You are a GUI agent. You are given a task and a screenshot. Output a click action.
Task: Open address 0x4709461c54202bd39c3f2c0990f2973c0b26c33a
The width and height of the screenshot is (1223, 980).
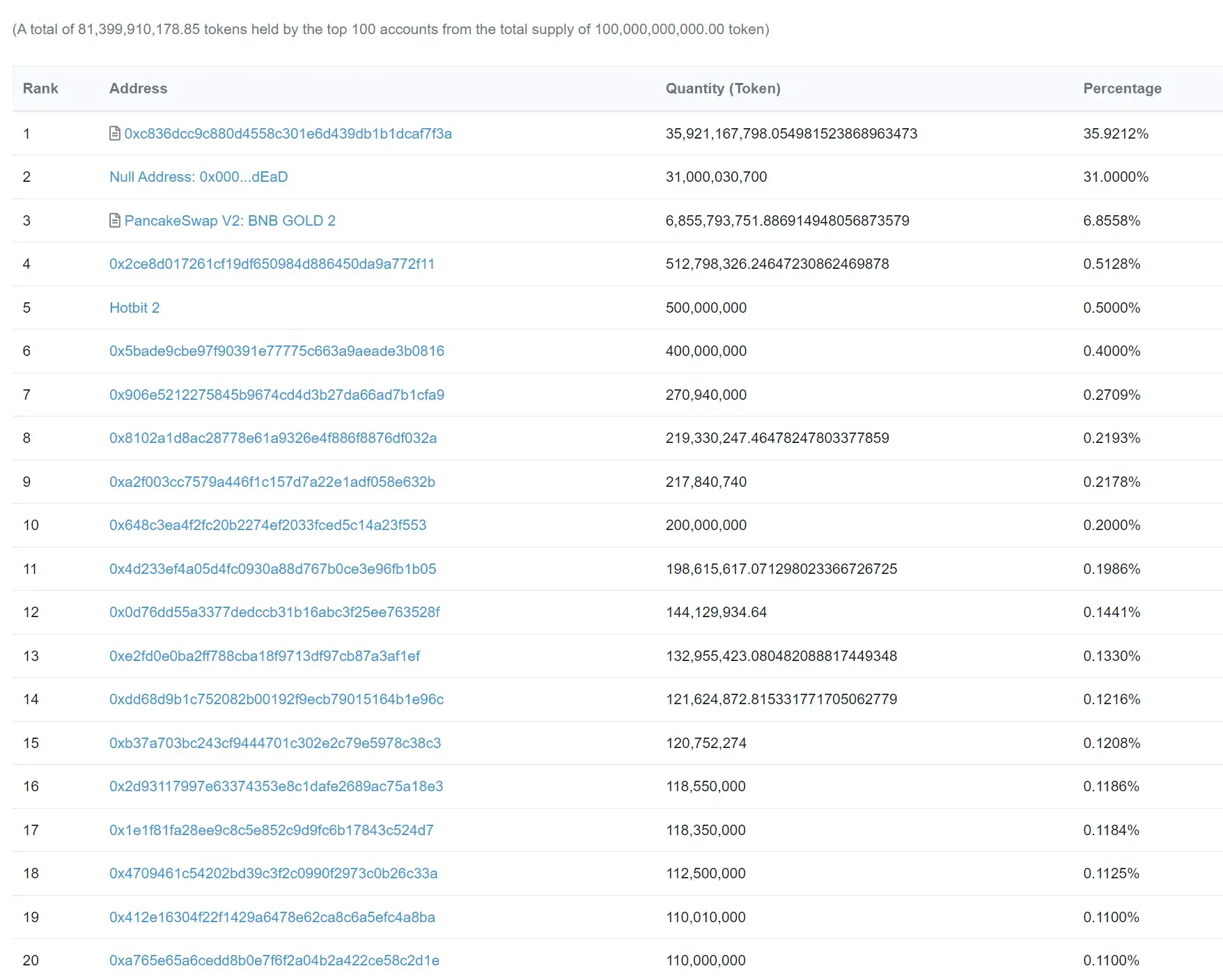[x=273, y=873]
